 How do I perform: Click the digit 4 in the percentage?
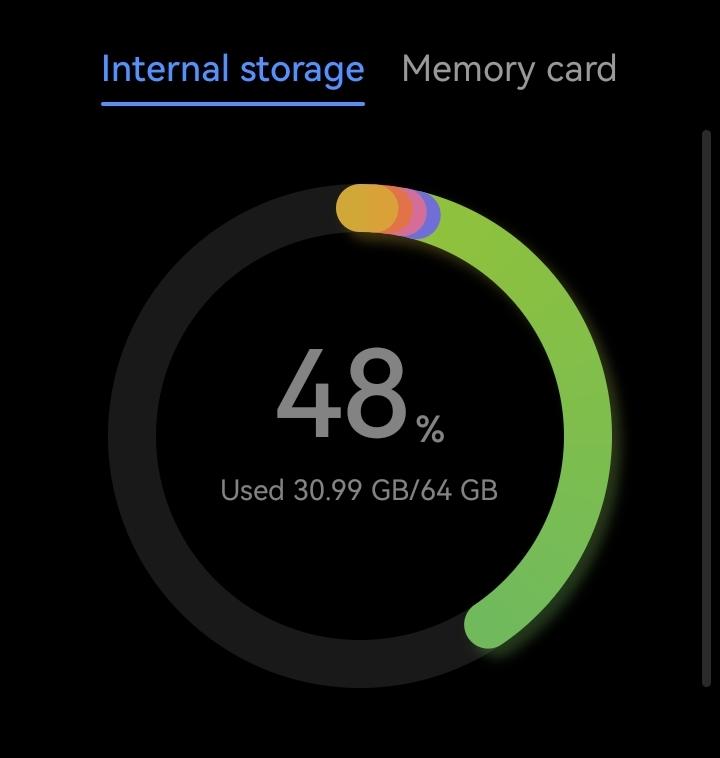pyautogui.click(x=308, y=396)
